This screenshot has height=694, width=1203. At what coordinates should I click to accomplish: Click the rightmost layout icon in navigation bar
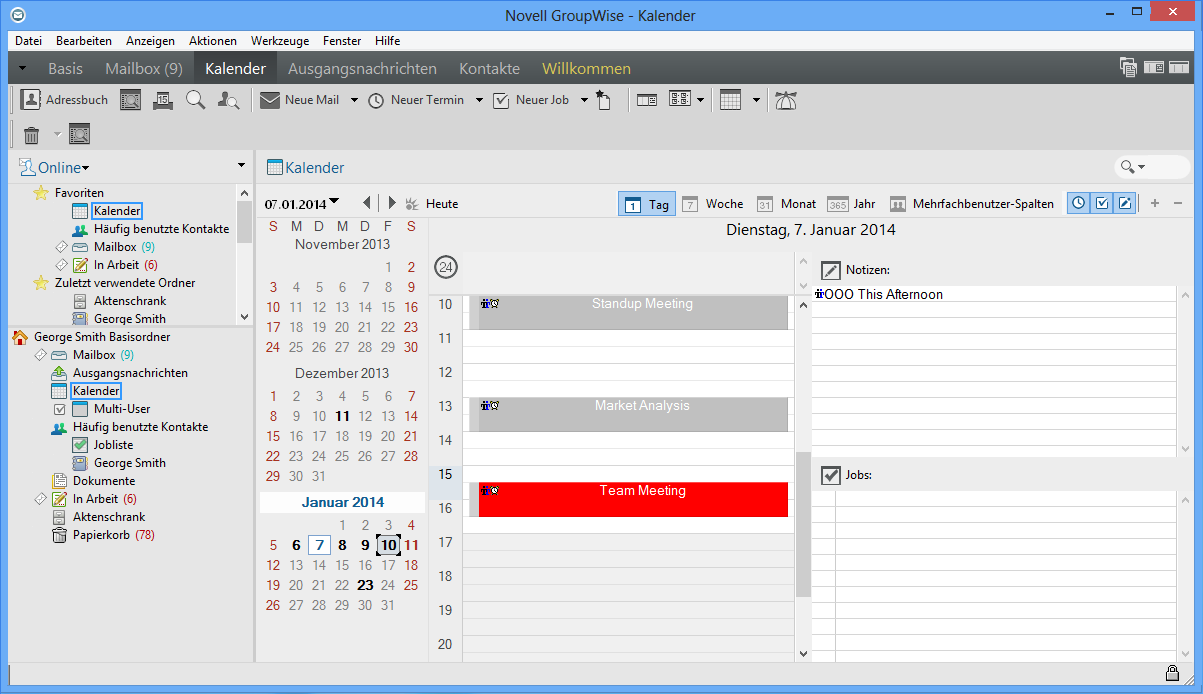click(x=1180, y=68)
